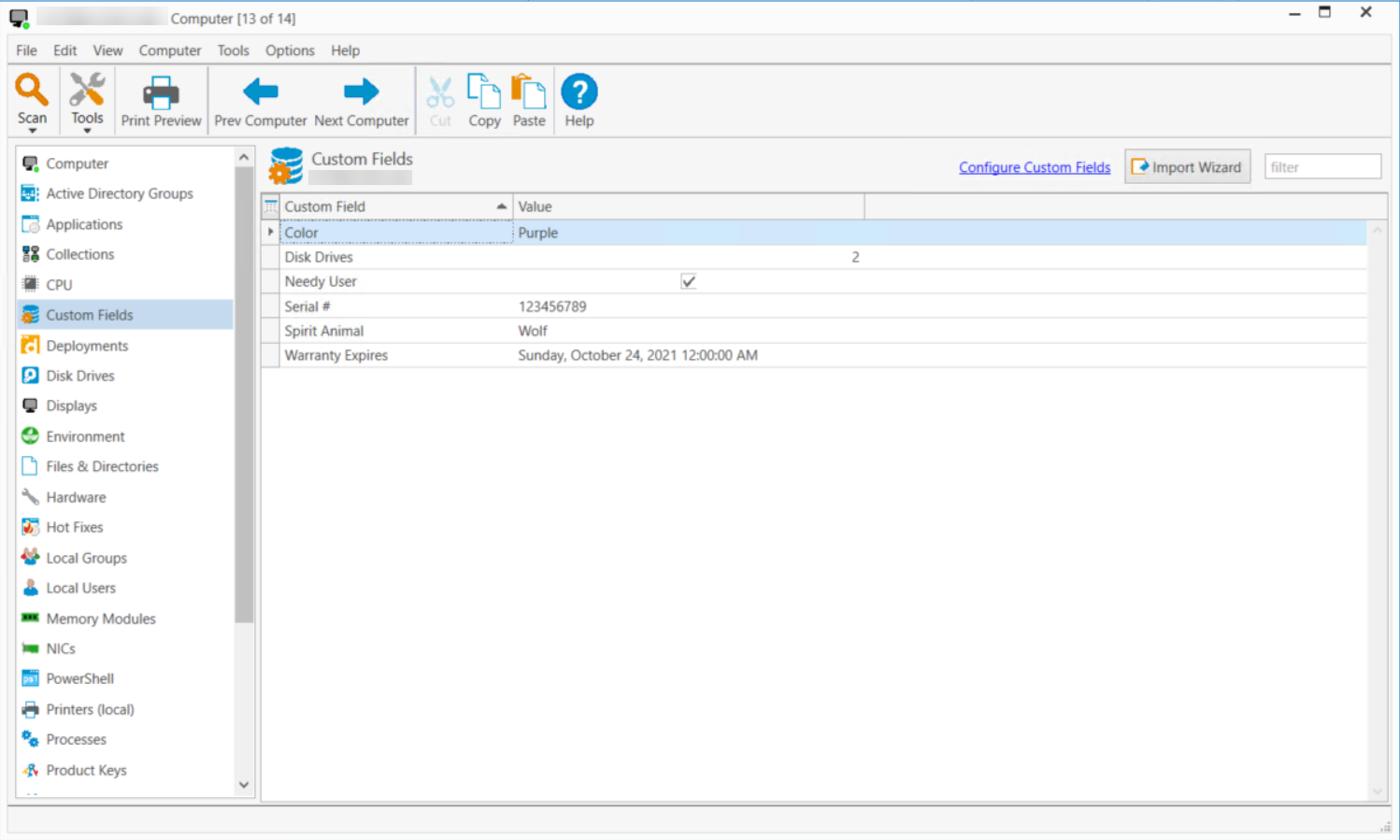Screen dimensions: 1400x840
Task: Click Configure Custom Fields link
Action: point(1035,167)
